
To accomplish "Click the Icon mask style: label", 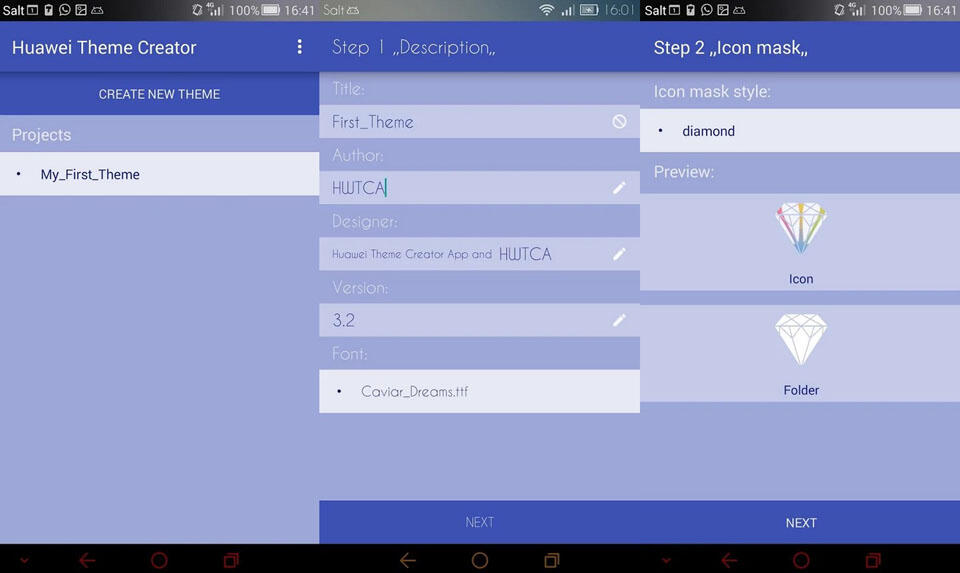I will point(712,92).
